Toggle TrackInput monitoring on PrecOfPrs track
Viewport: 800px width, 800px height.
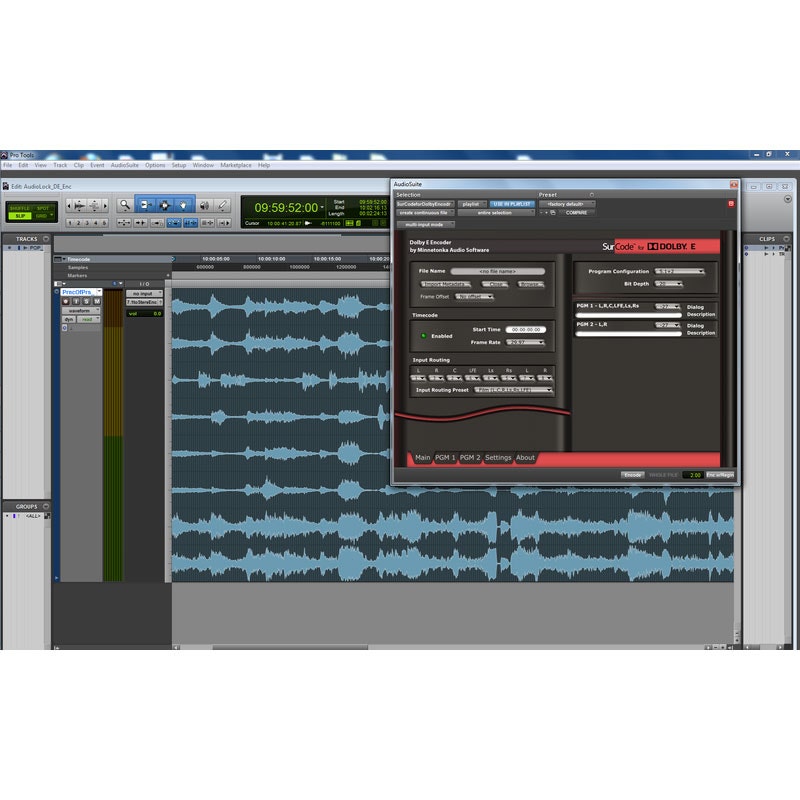point(76,302)
